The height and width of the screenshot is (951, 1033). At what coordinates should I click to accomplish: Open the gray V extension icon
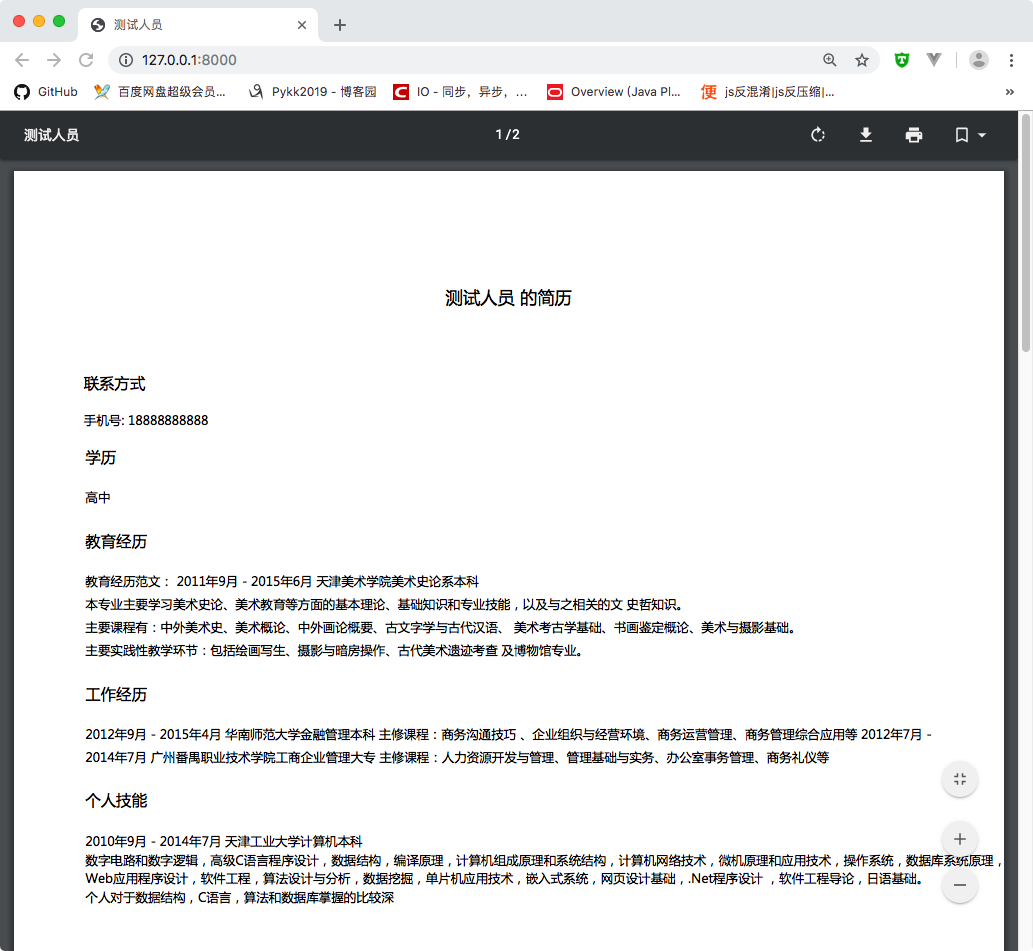pyautogui.click(x=934, y=60)
